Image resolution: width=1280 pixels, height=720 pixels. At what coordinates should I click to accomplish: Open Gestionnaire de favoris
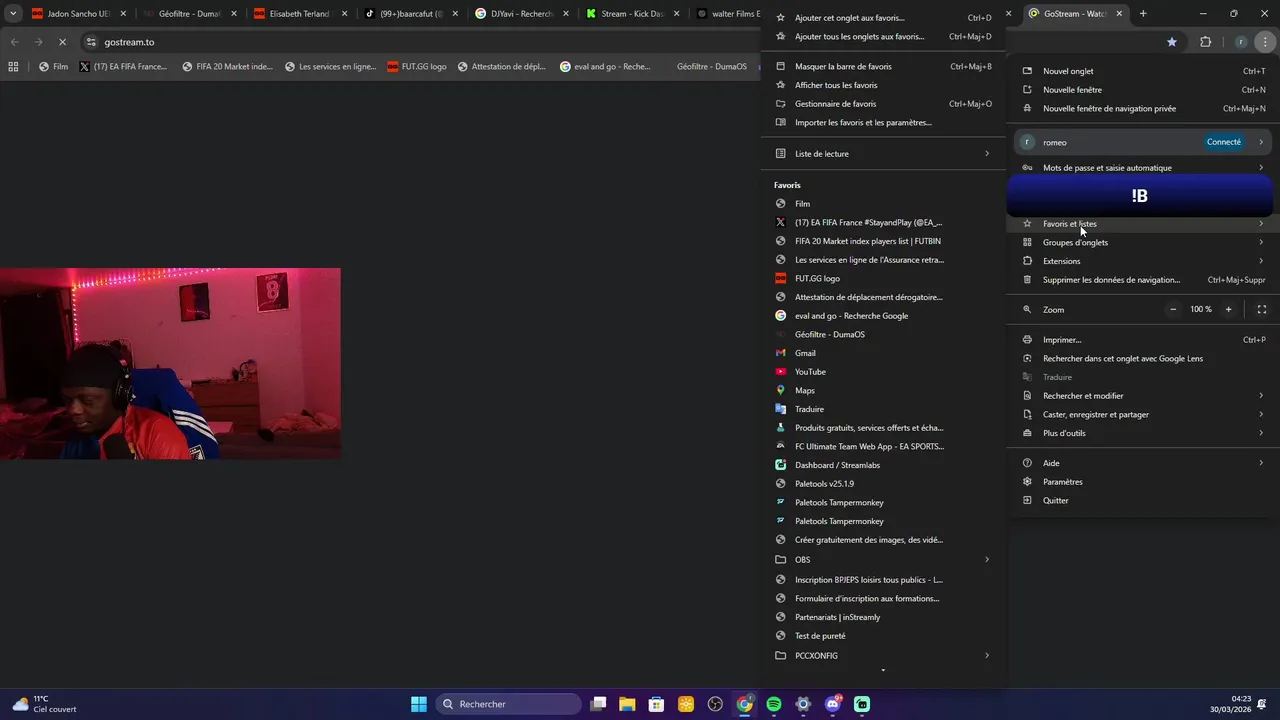pyautogui.click(x=883, y=104)
